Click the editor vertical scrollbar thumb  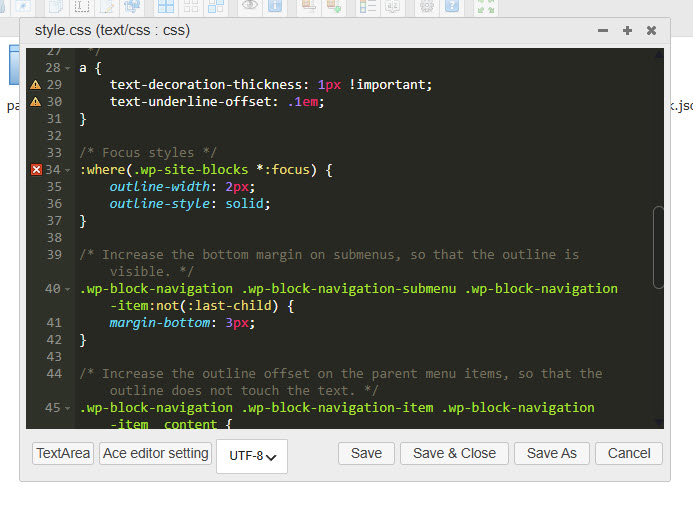click(658, 248)
